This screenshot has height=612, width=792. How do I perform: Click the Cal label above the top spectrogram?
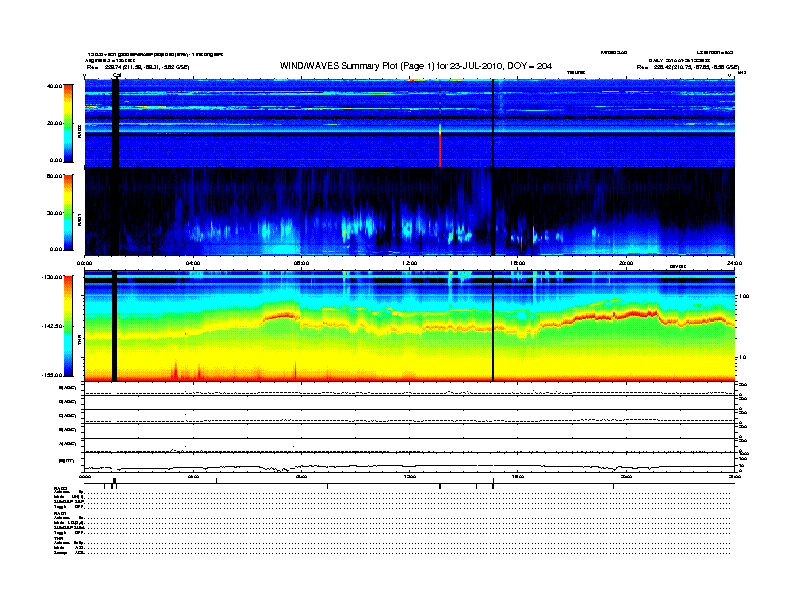[x=116, y=74]
